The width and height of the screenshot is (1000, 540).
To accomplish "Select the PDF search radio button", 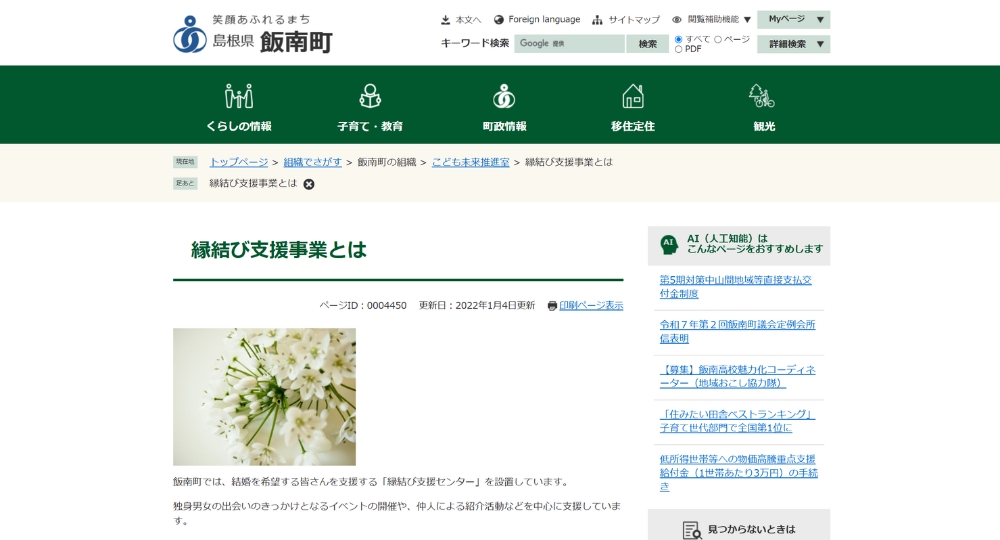I will tap(679, 49).
